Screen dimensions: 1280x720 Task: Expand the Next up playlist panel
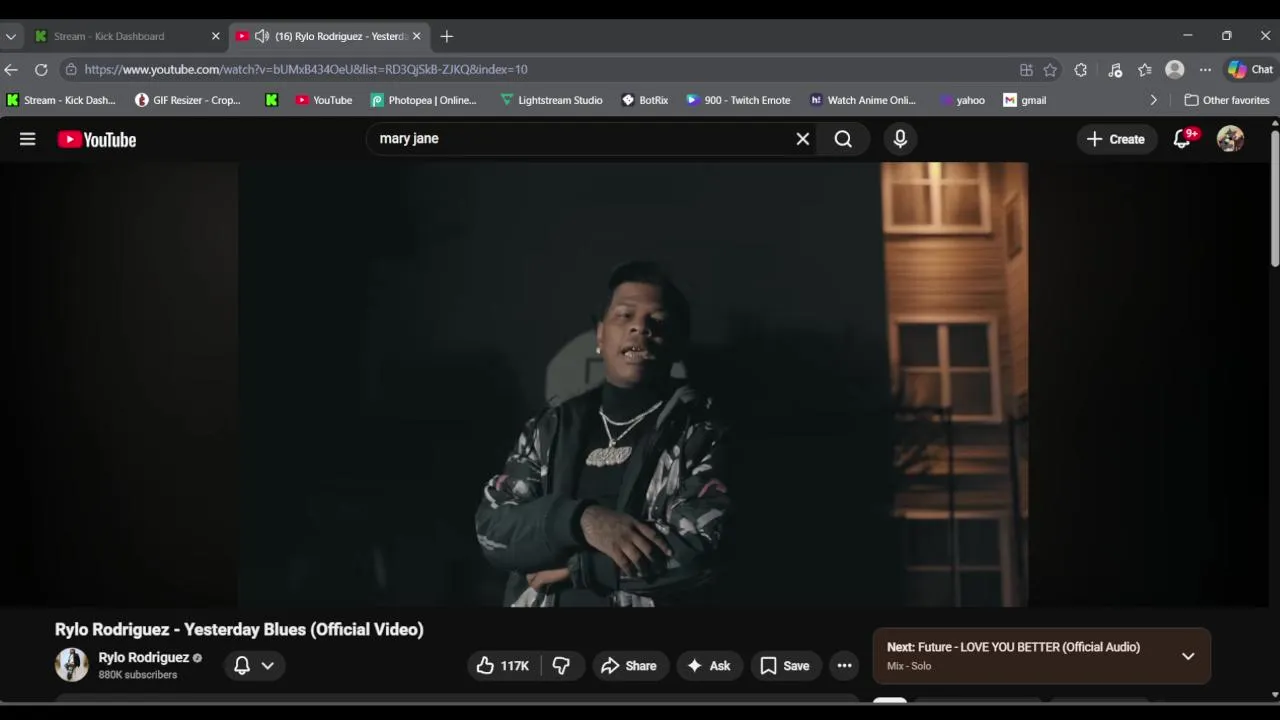pyautogui.click(x=1188, y=656)
